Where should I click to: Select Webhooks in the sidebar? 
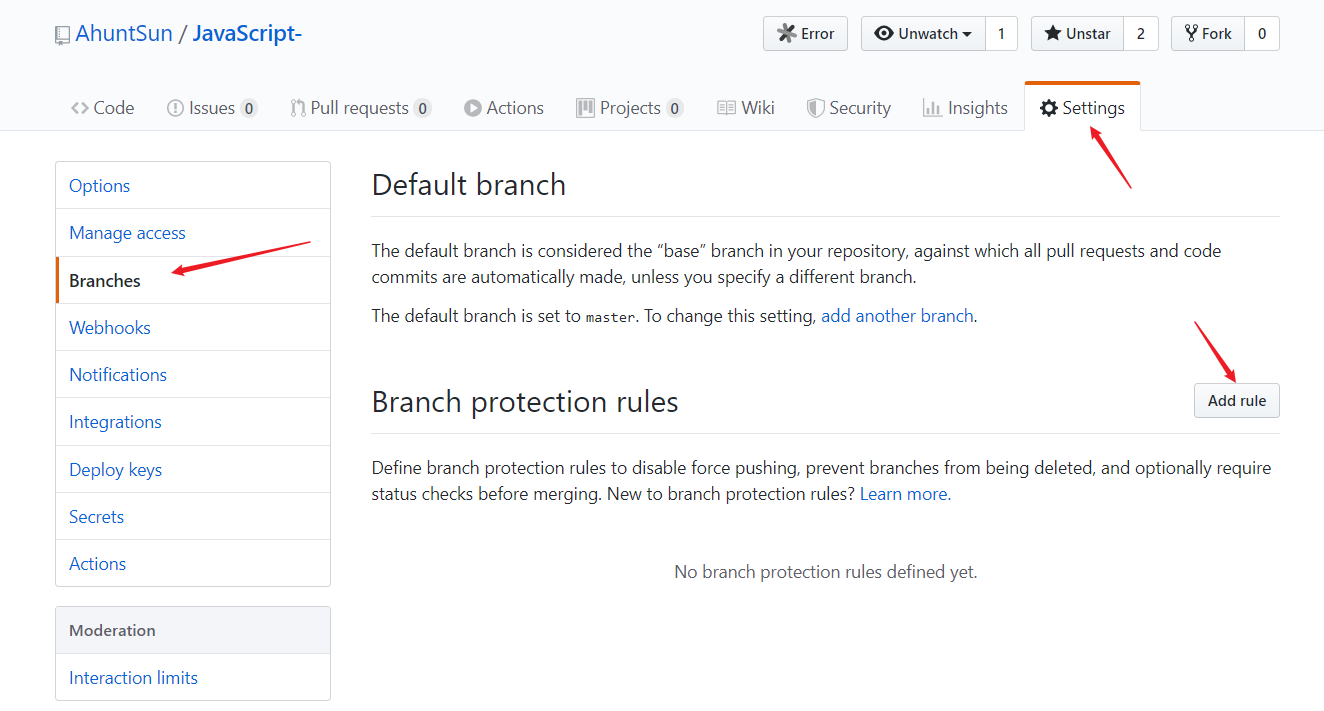tap(110, 328)
